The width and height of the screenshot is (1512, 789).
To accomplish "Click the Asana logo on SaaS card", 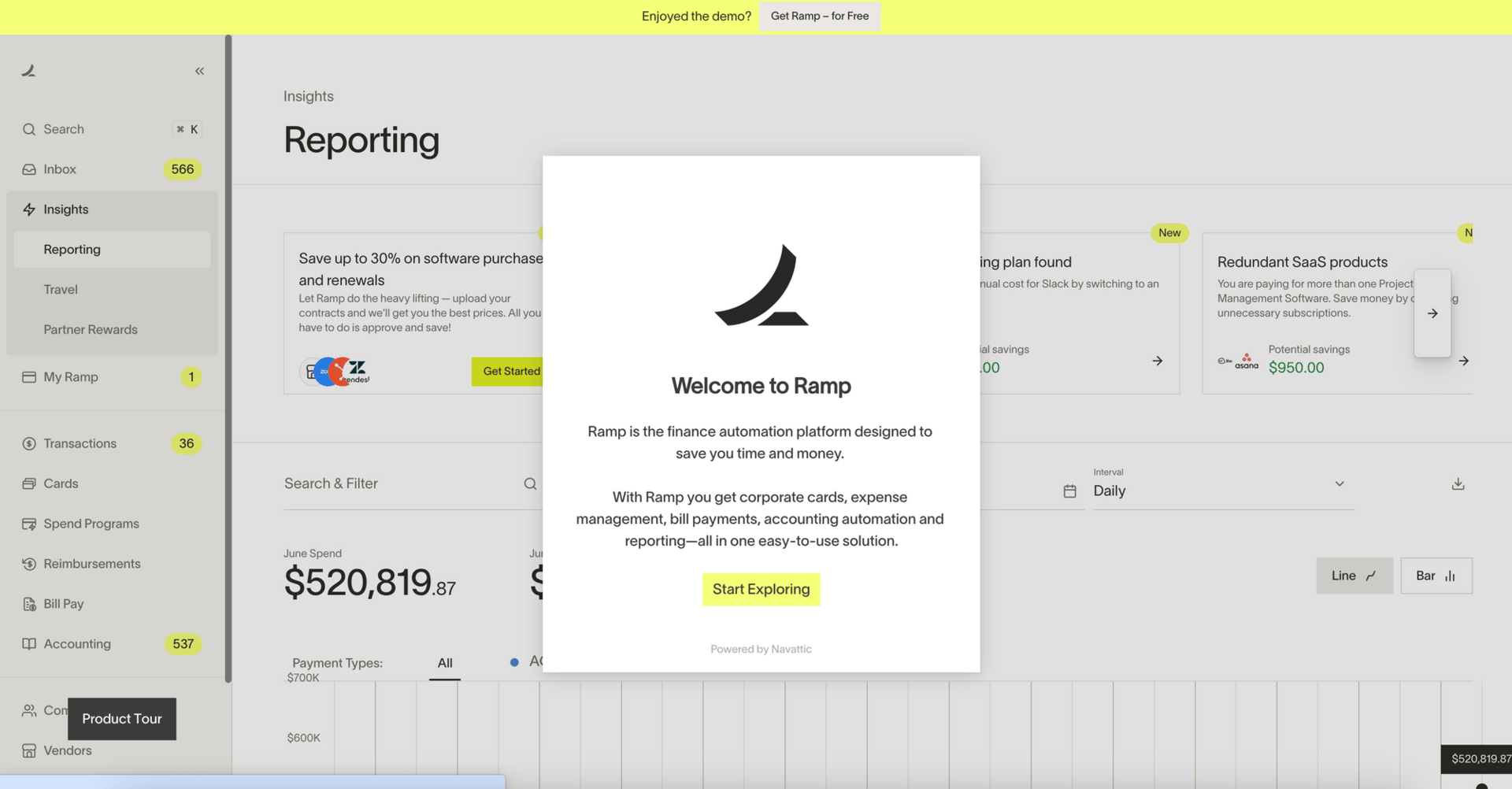I will click(x=1247, y=361).
